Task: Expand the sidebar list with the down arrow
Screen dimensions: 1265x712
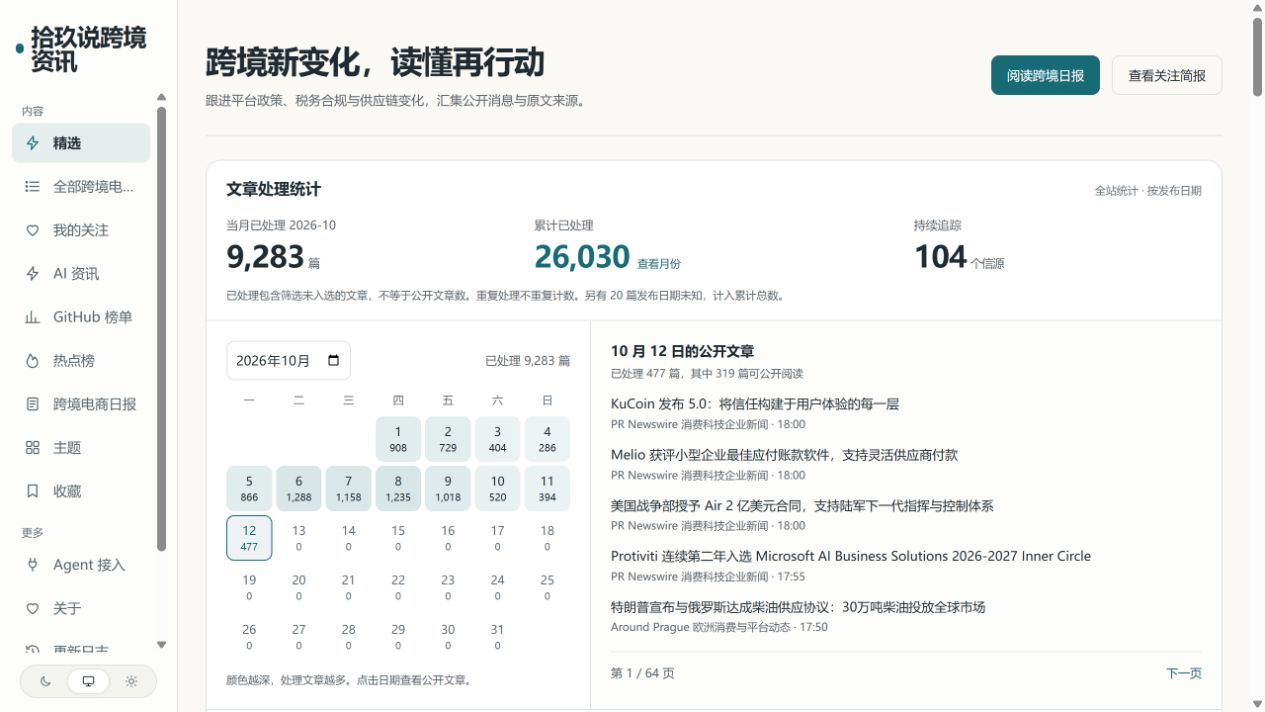Action: [x=162, y=645]
